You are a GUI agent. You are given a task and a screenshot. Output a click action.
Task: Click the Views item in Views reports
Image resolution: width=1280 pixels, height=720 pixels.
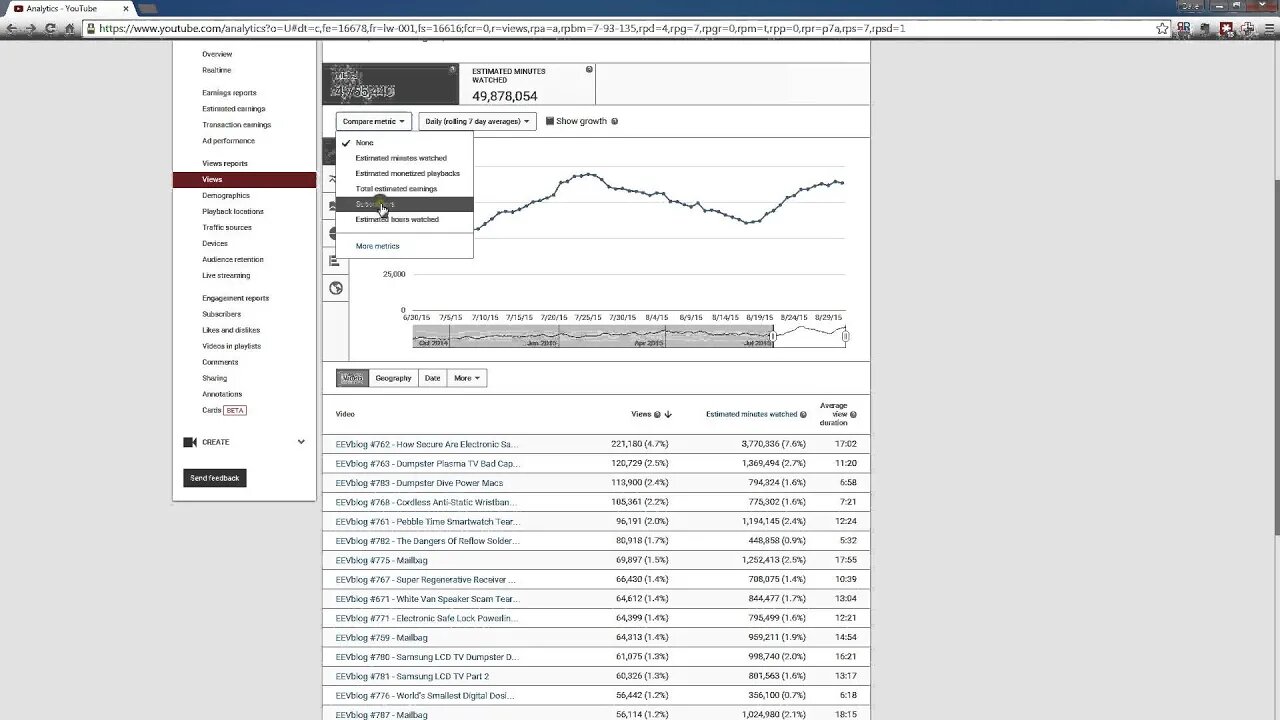pyautogui.click(x=244, y=179)
